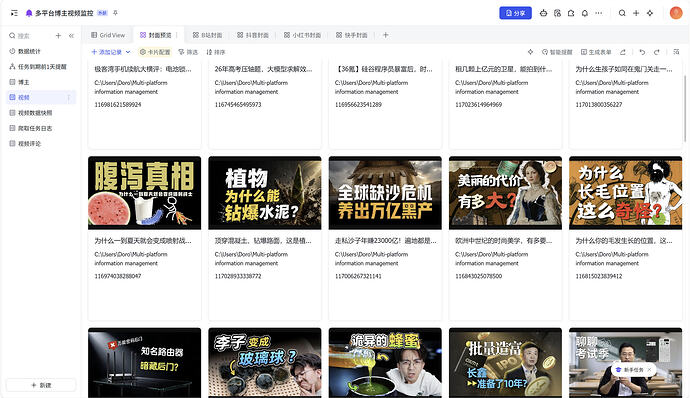Open the 知名路由器暗藏后门 cover thumbnail
This screenshot has width=690, height=398.
click(x=144, y=363)
